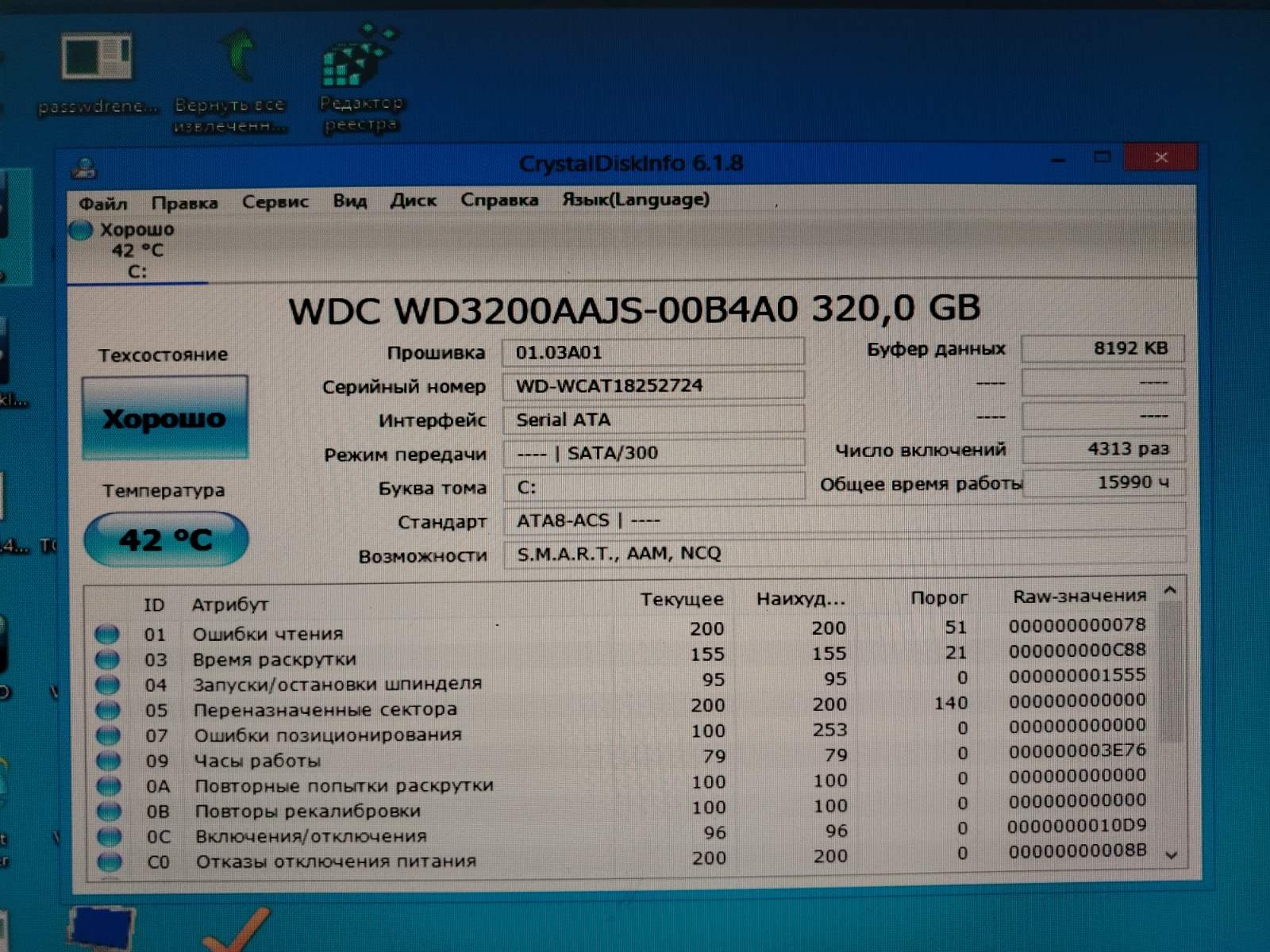Click the Буква тома field C:

coord(654,487)
